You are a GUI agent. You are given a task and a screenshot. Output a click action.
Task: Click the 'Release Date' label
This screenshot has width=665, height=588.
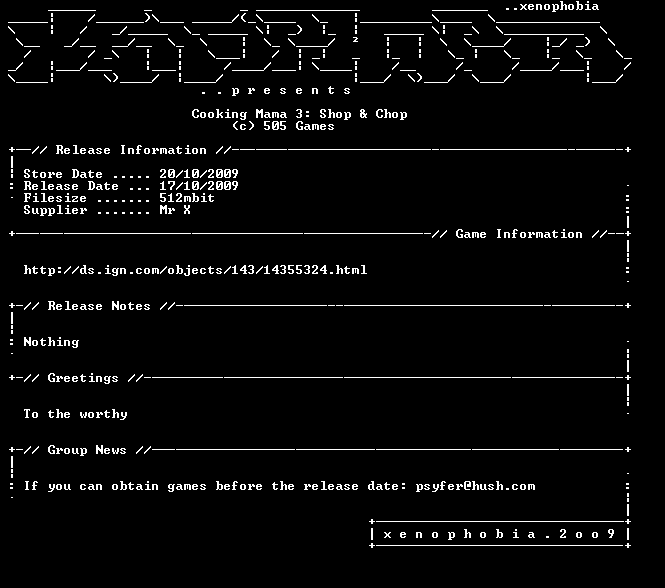click(x=71, y=186)
